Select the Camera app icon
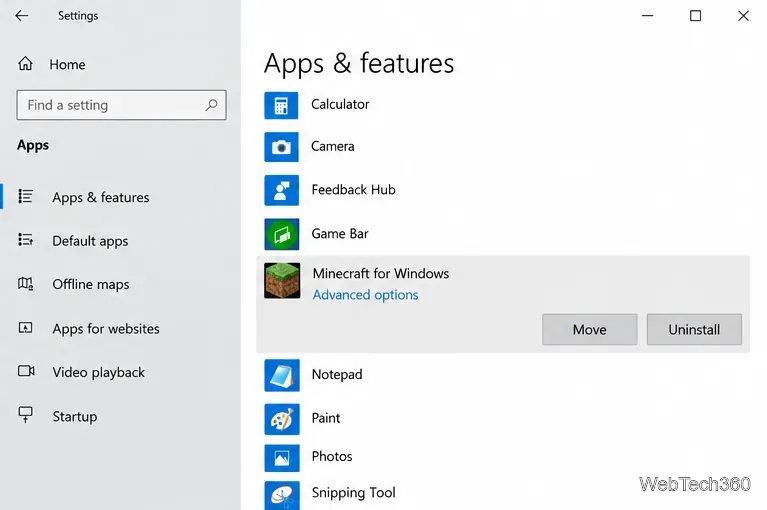 [281, 147]
